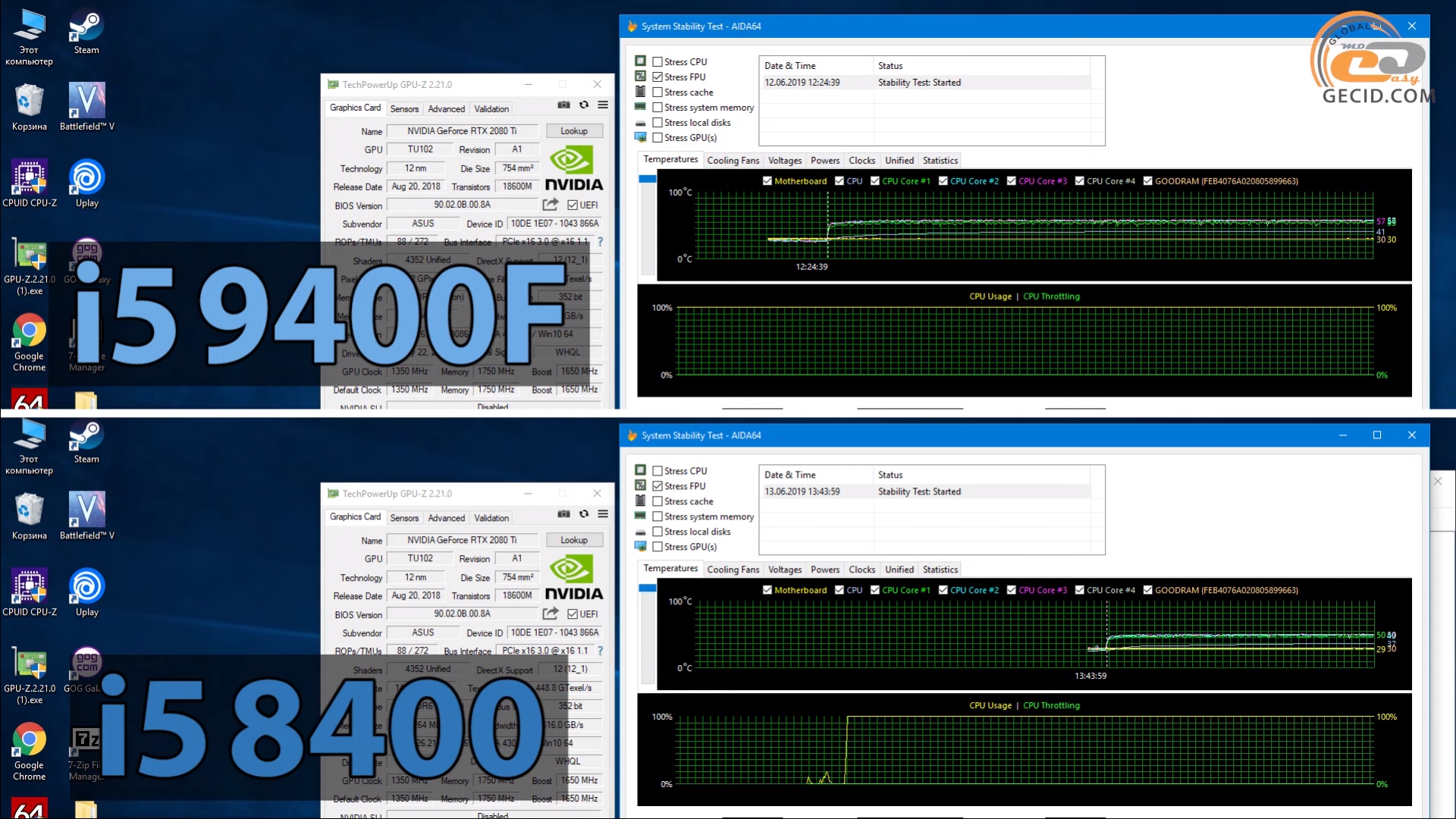Open CPUID CPU-Z icon on lower desktop
Screen dimensions: 1456x819
(30, 592)
